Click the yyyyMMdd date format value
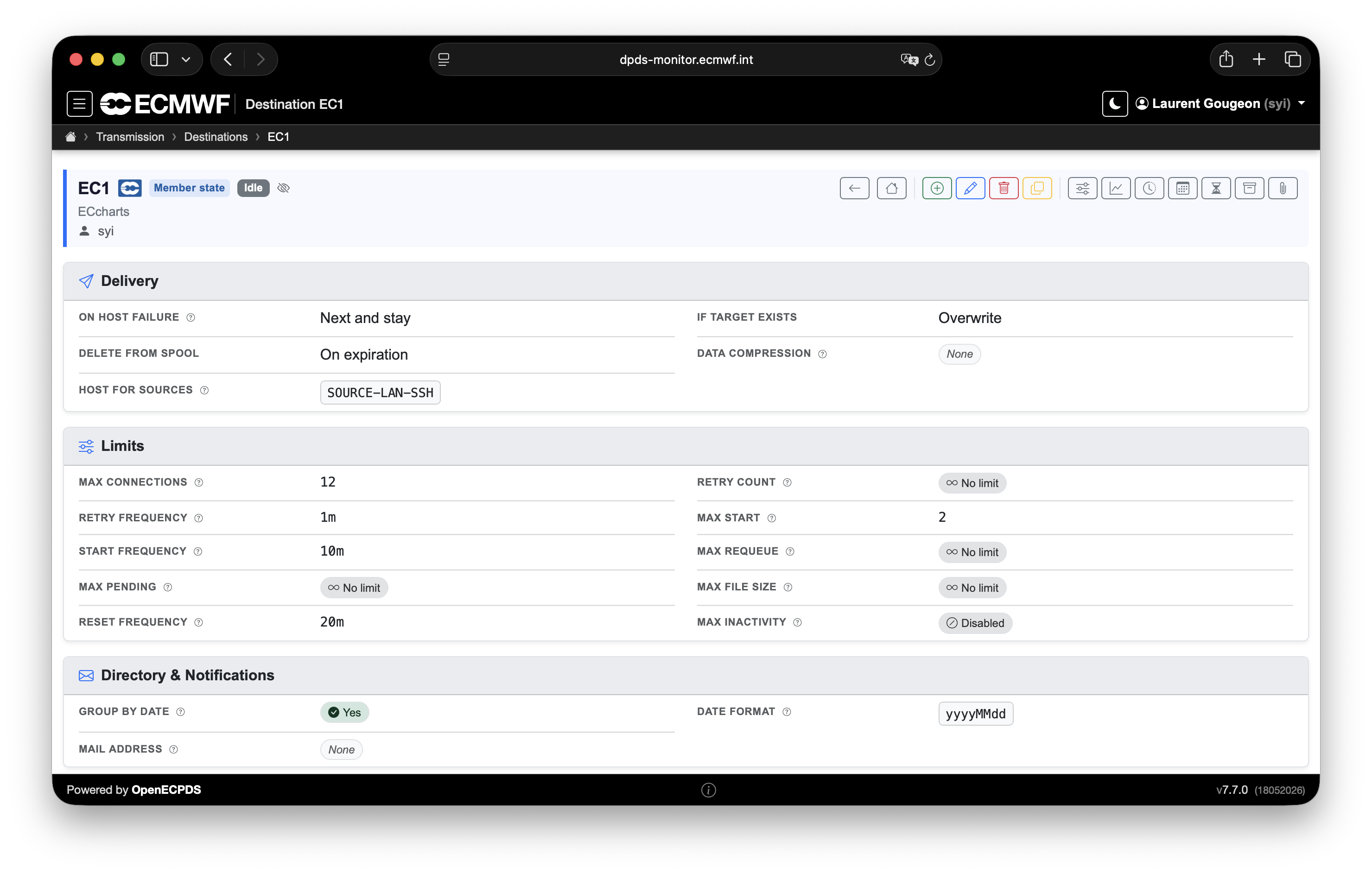Viewport: 1372px width, 874px height. pos(975,714)
